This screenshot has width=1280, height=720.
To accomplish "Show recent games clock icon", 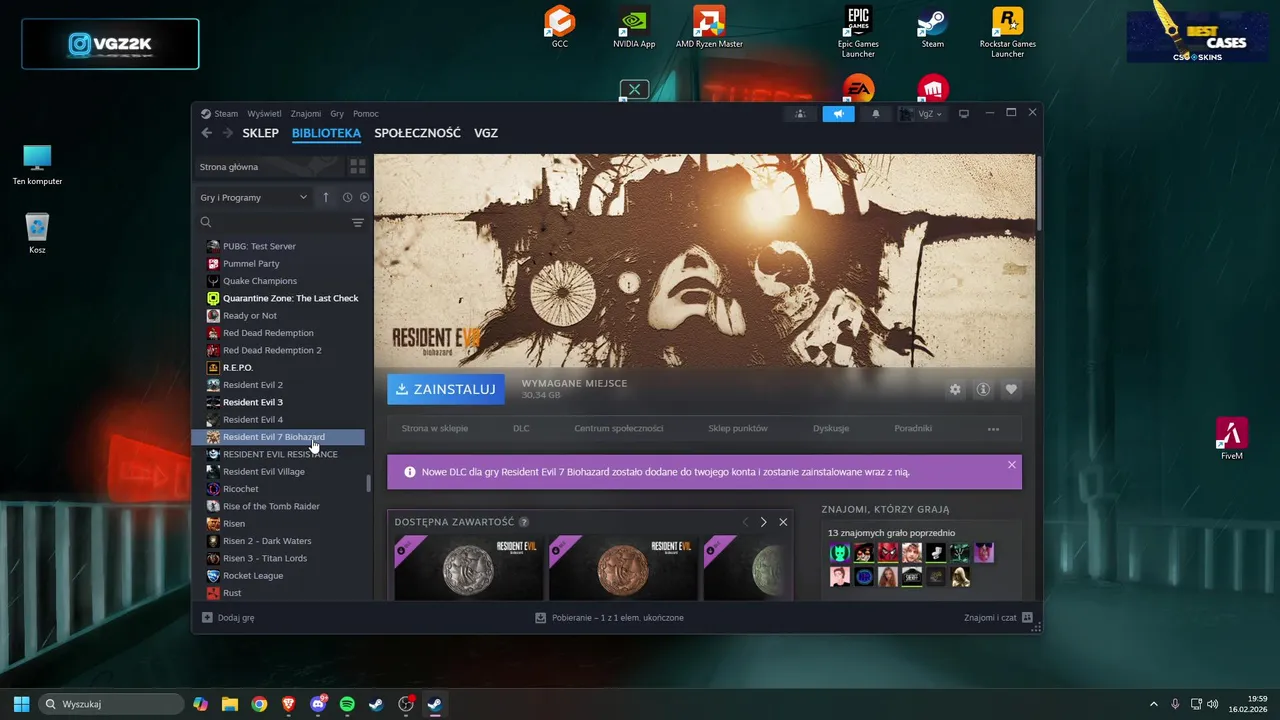I will pos(348,197).
